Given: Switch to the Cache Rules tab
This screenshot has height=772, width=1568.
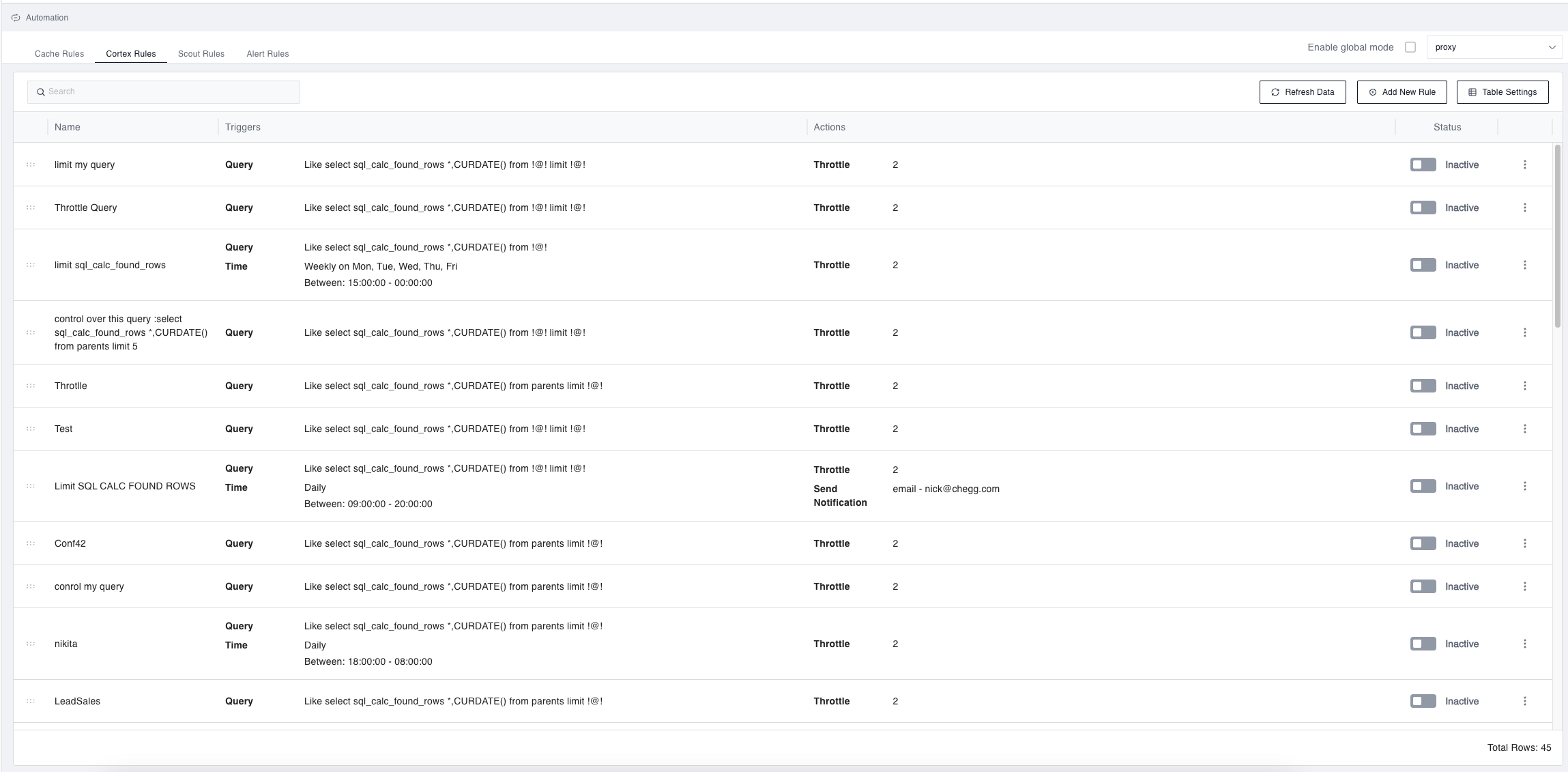Looking at the screenshot, I should point(59,54).
